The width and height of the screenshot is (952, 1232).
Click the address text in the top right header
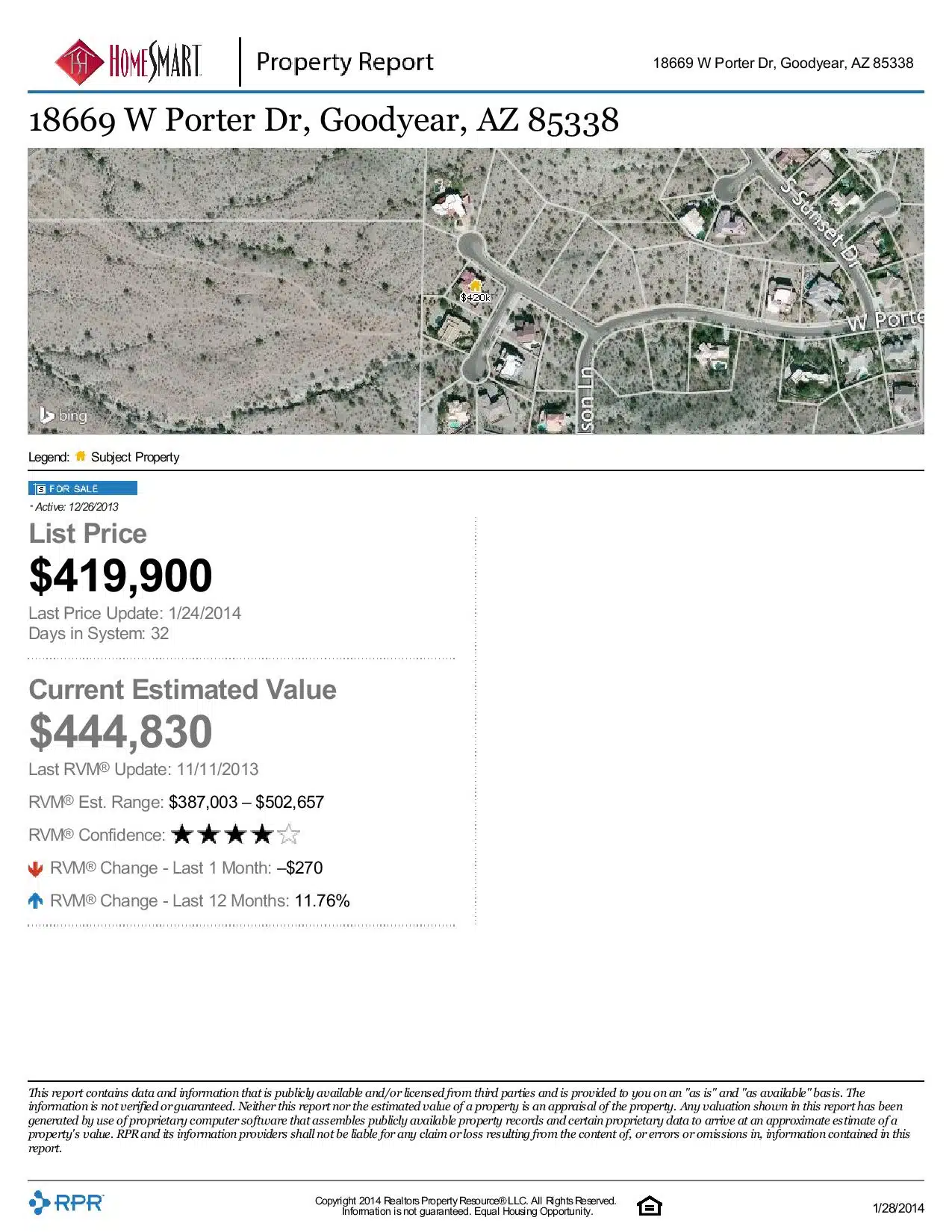(783, 63)
